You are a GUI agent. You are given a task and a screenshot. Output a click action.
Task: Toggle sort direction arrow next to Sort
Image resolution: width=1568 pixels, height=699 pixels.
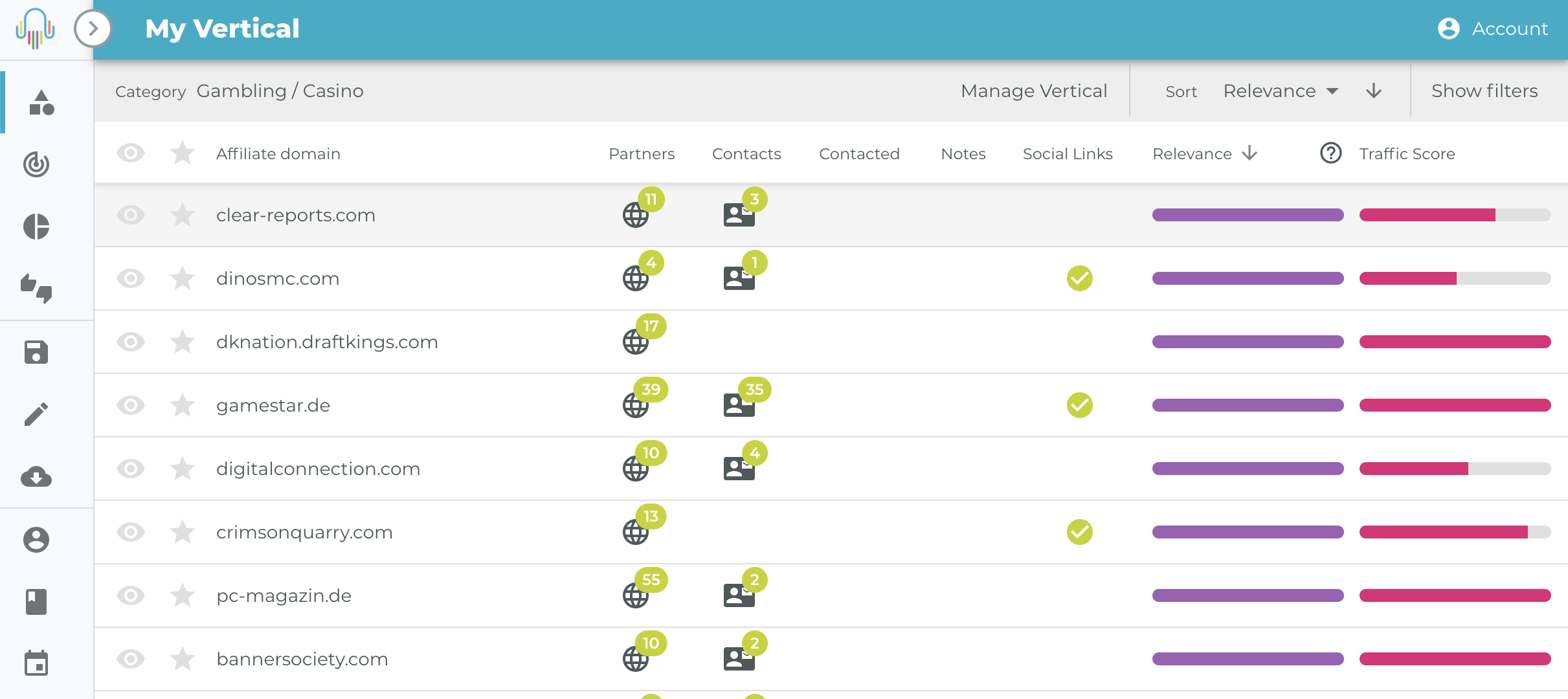tap(1373, 91)
